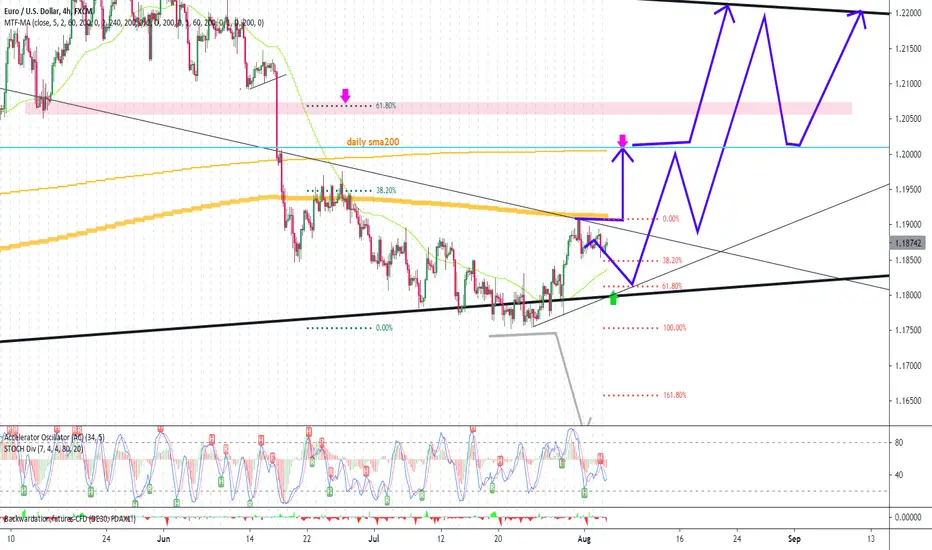This screenshot has width=932, height=550.
Task: Select the red 0.00% Fibonacci level label
Action: [670, 219]
